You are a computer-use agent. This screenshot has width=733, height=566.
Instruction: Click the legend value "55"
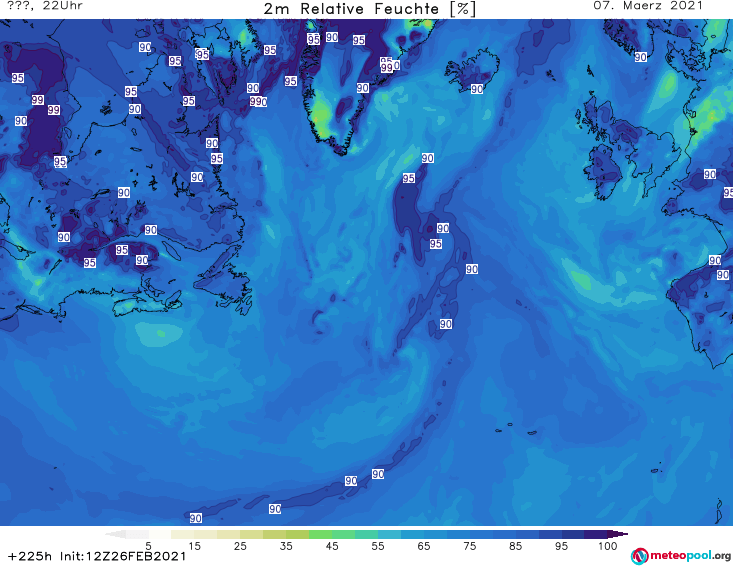tap(377, 546)
